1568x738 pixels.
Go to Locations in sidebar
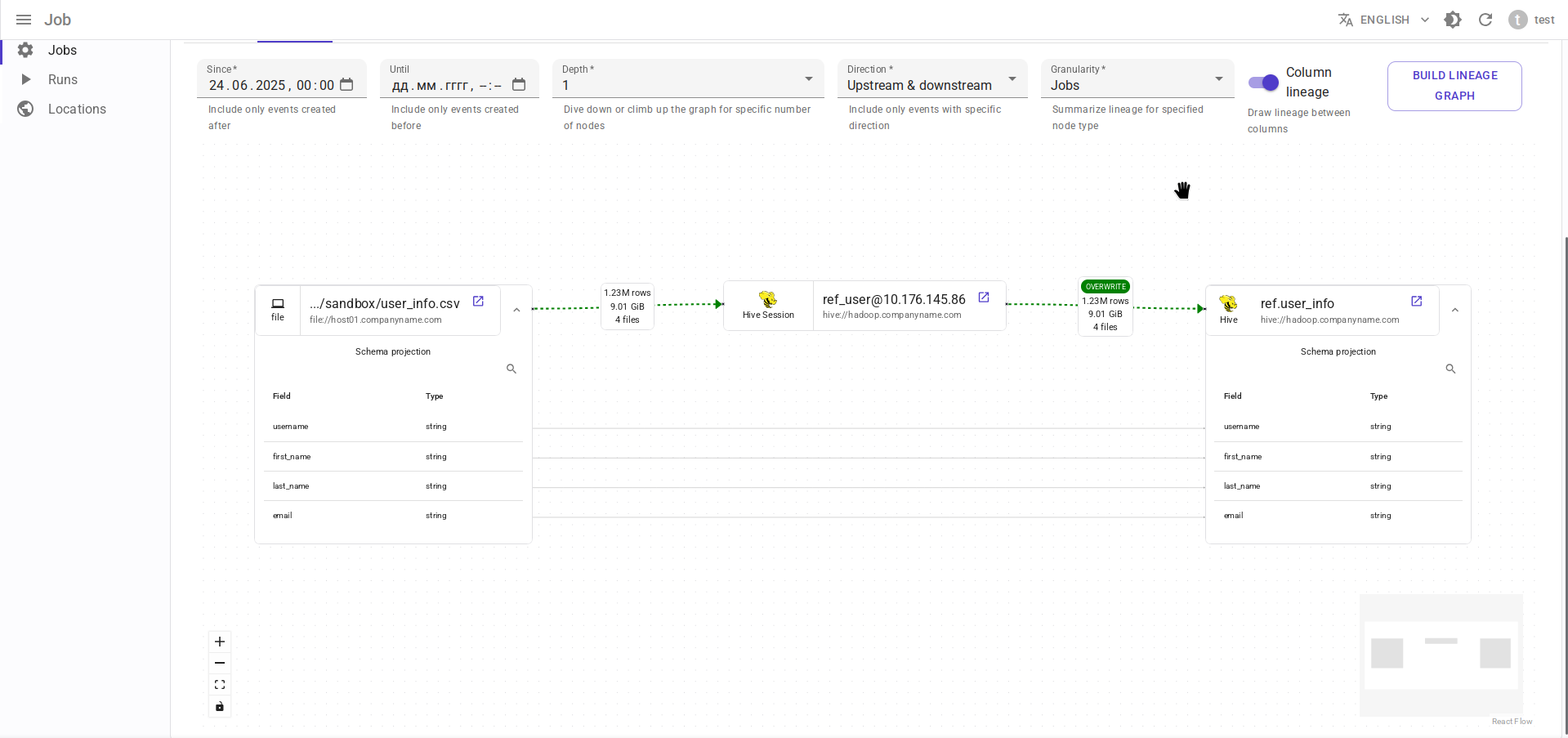[x=77, y=109]
